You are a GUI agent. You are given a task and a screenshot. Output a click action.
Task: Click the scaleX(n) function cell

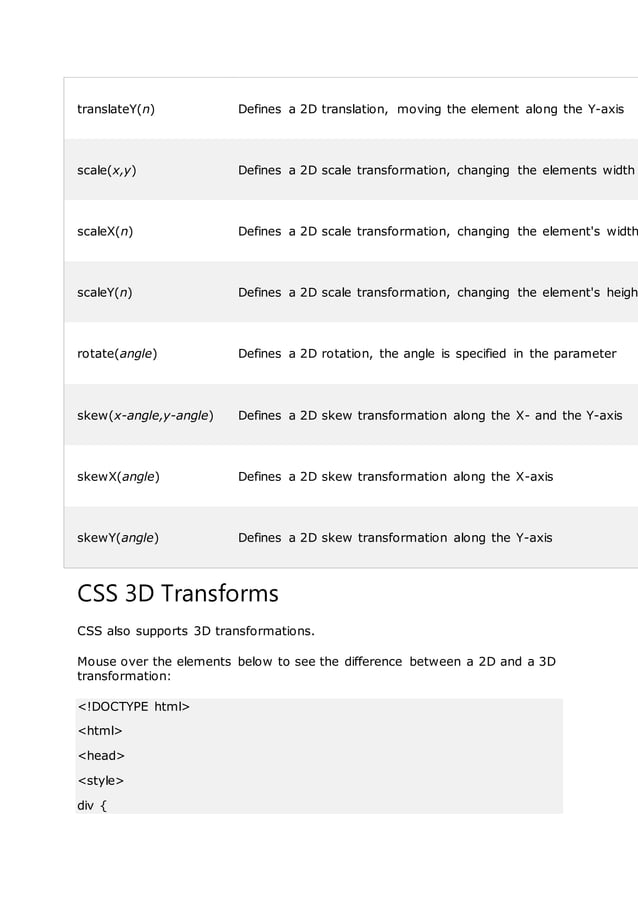105,231
